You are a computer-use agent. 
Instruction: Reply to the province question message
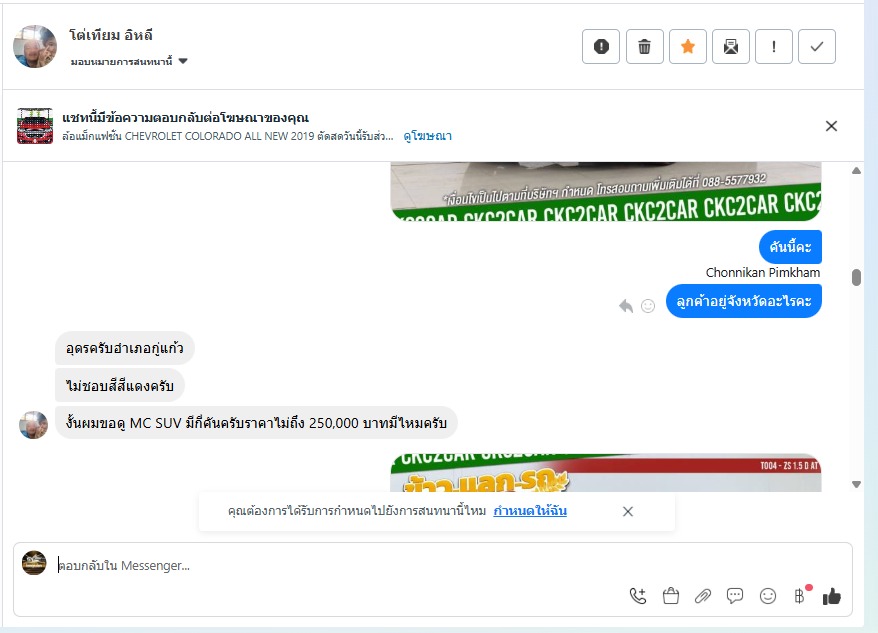coord(626,306)
